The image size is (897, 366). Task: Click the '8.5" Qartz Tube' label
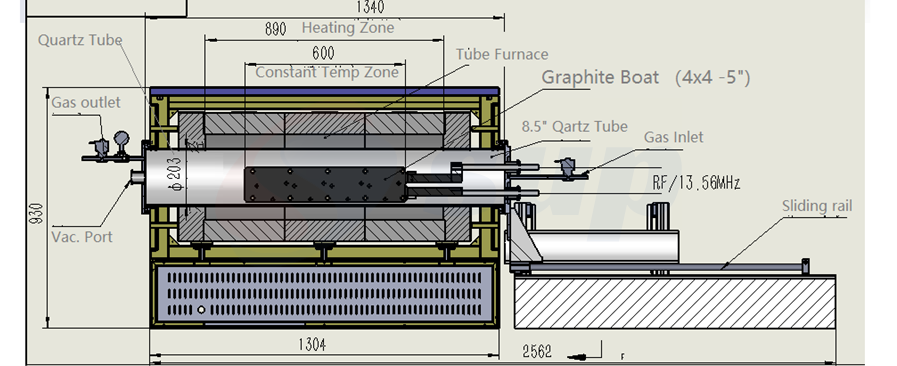574,126
